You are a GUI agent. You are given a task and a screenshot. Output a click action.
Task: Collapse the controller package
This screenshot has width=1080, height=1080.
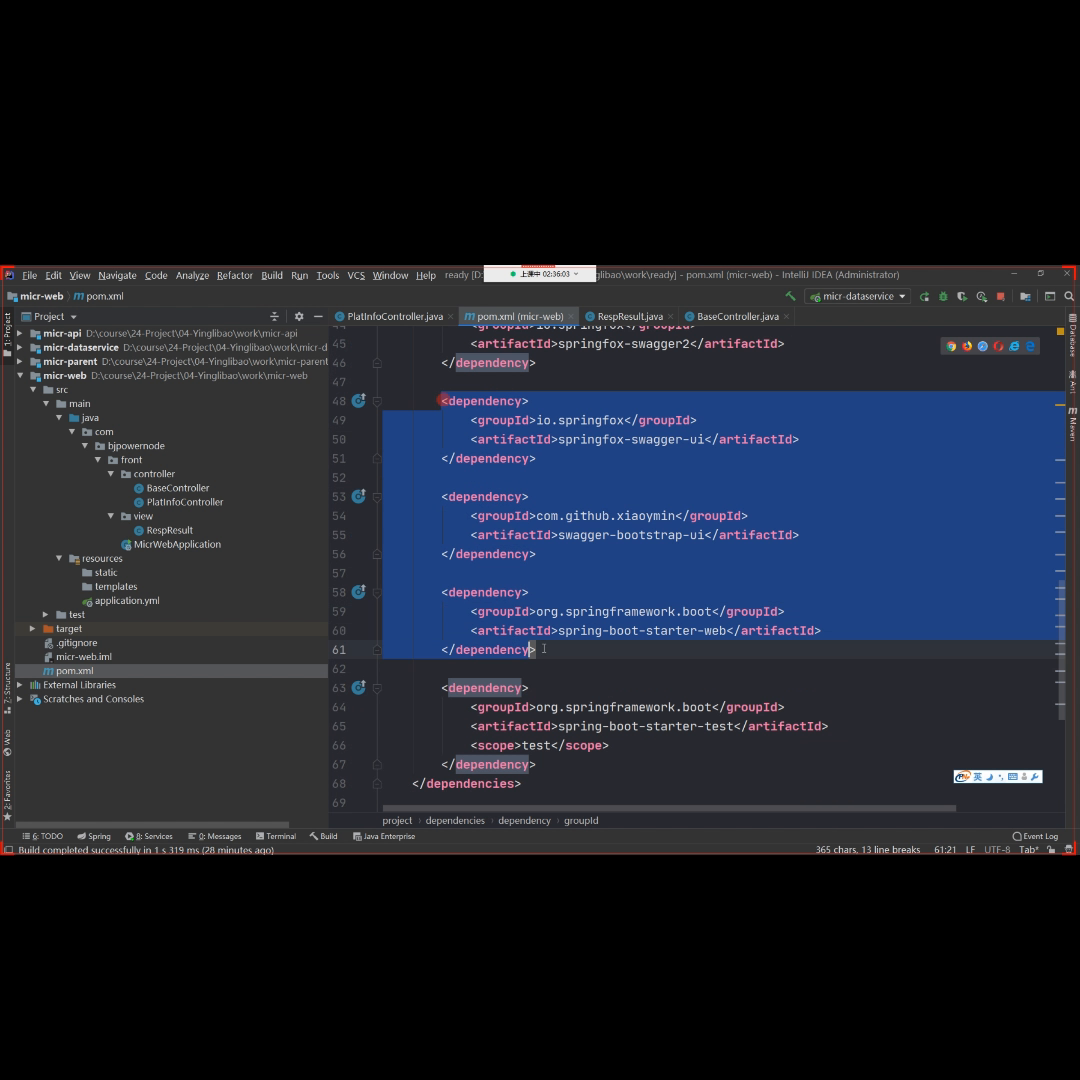click(111, 475)
